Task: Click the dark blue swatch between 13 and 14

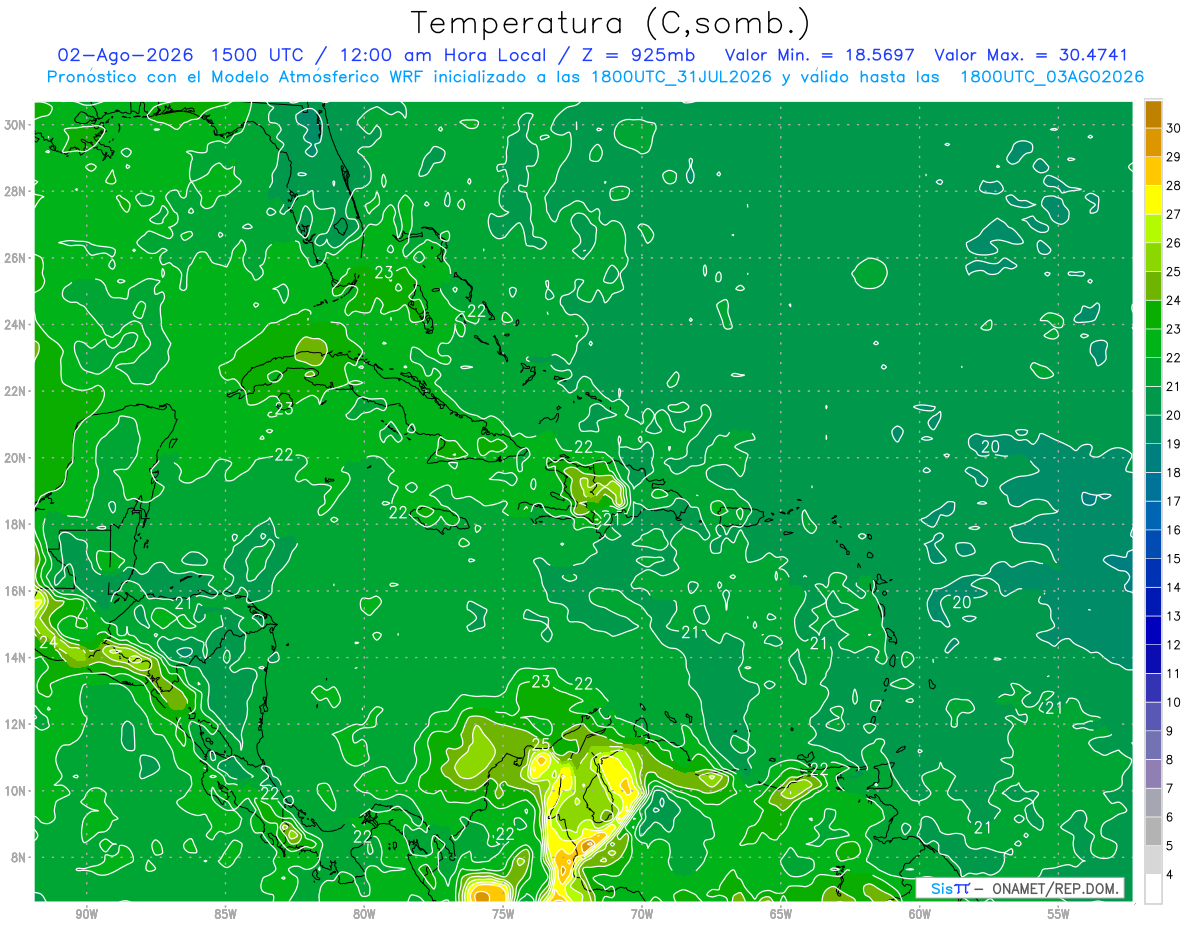Action: pos(1154,602)
